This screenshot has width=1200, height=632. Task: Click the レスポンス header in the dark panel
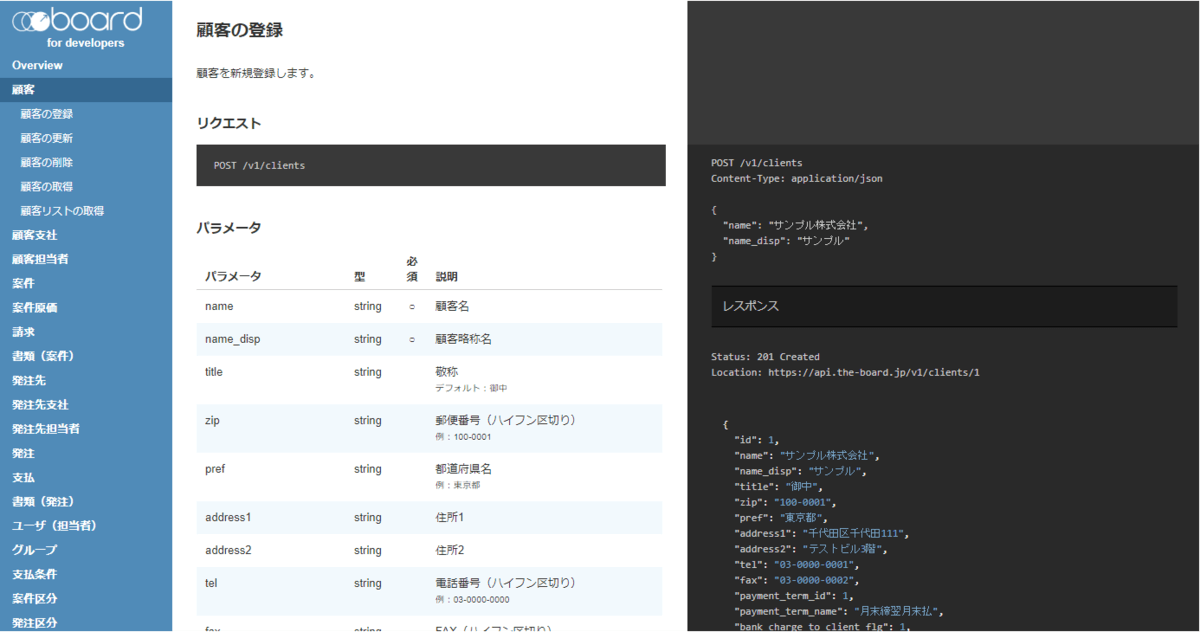click(x=943, y=306)
